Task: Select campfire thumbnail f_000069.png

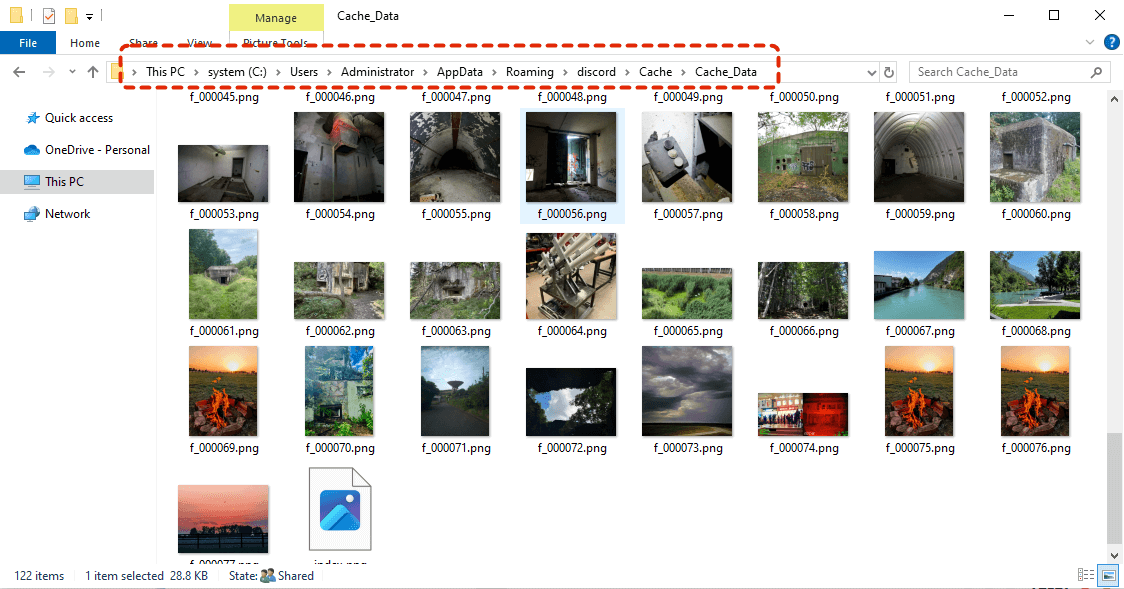Action: pos(223,391)
